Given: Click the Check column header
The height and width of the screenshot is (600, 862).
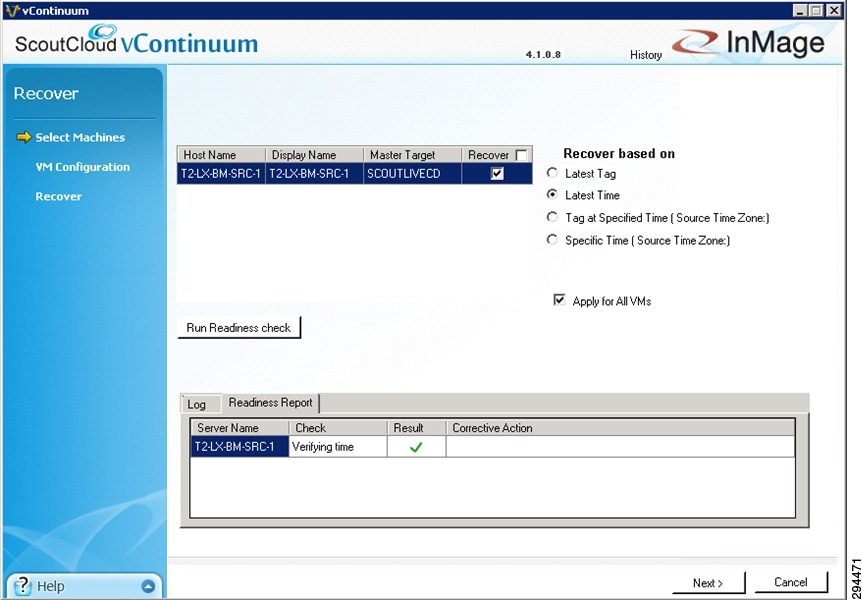Looking at the screenshot, I should [338, 428].
